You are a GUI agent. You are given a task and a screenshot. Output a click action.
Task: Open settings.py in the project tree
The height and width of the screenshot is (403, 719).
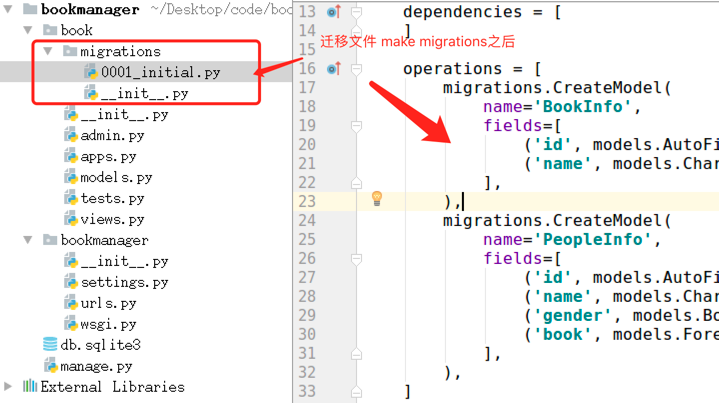[x=124, y=282]
